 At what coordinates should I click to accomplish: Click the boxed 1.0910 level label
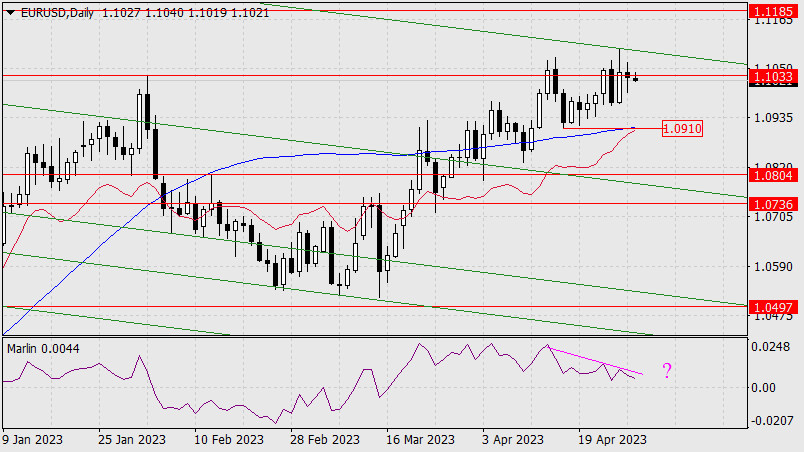[682, 128]
